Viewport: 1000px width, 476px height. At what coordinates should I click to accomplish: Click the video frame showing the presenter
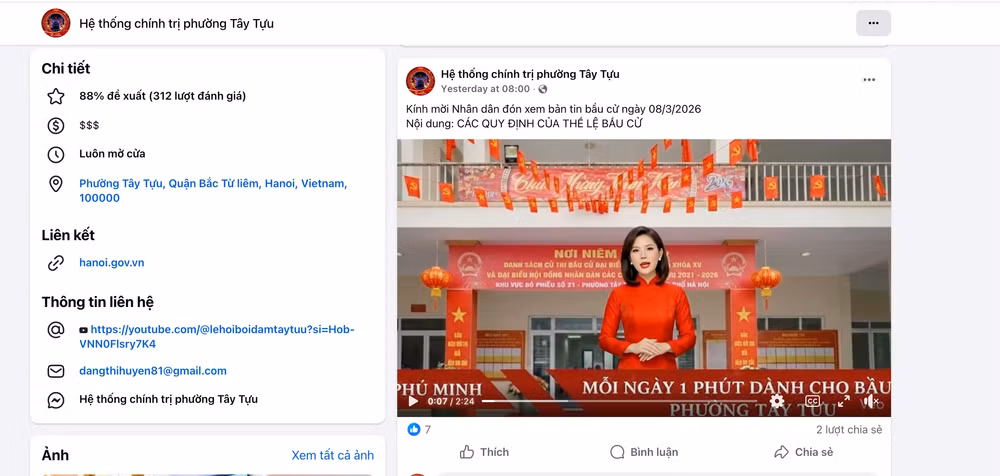pyautogui.click(x=644, y=278)
